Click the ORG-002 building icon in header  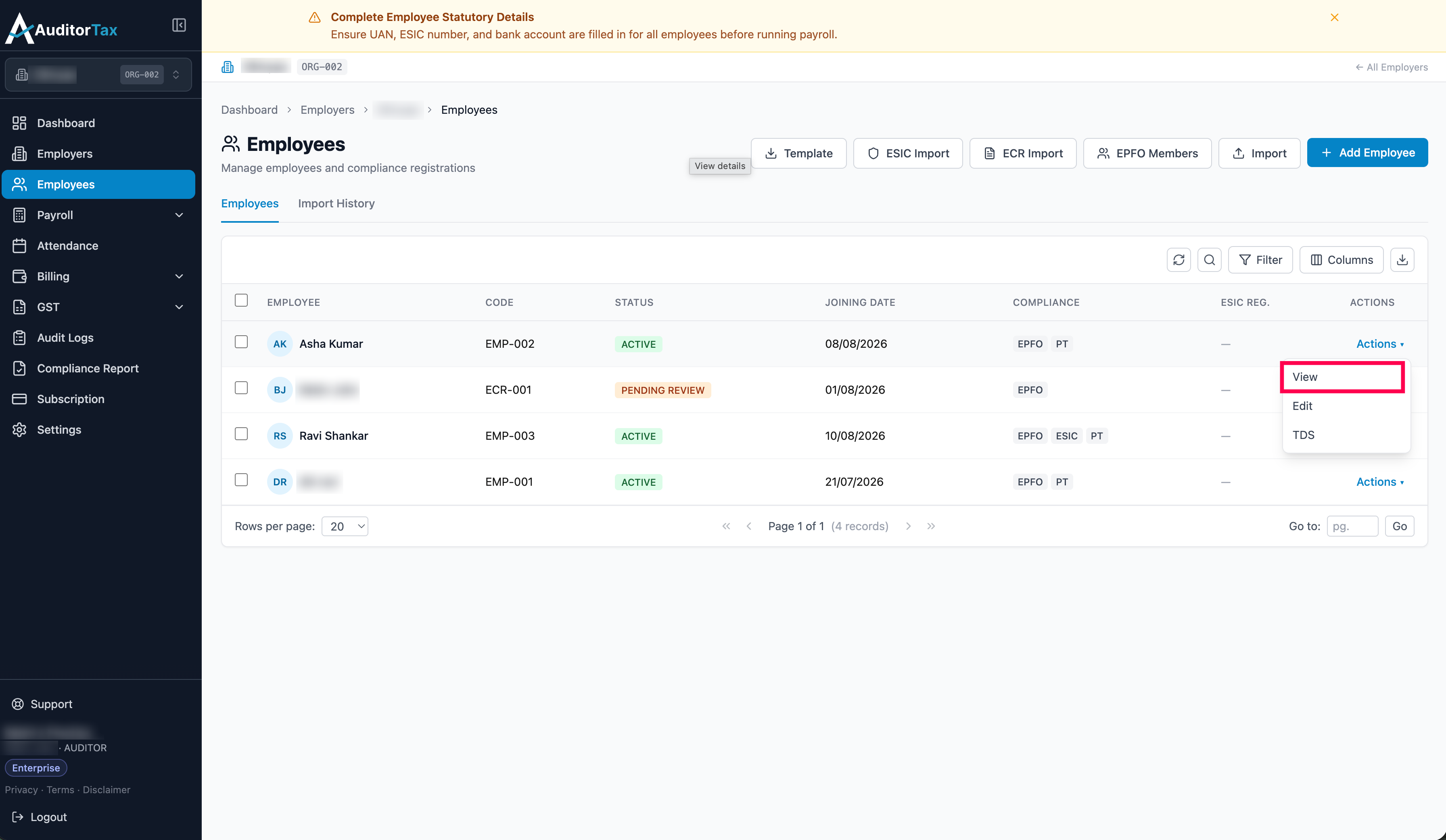tap(227, 67)
